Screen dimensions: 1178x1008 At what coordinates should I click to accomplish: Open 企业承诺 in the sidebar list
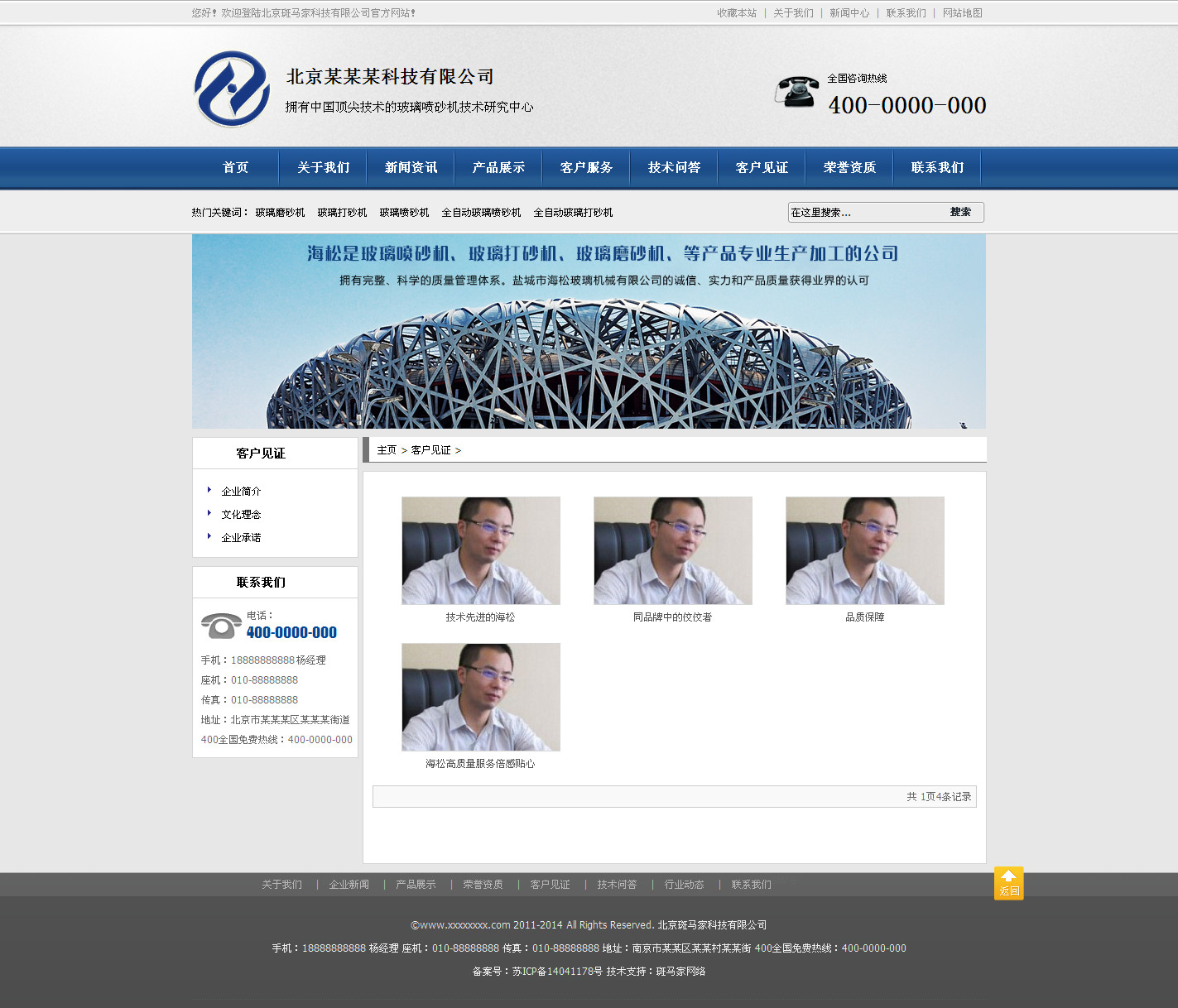(240, 538)
